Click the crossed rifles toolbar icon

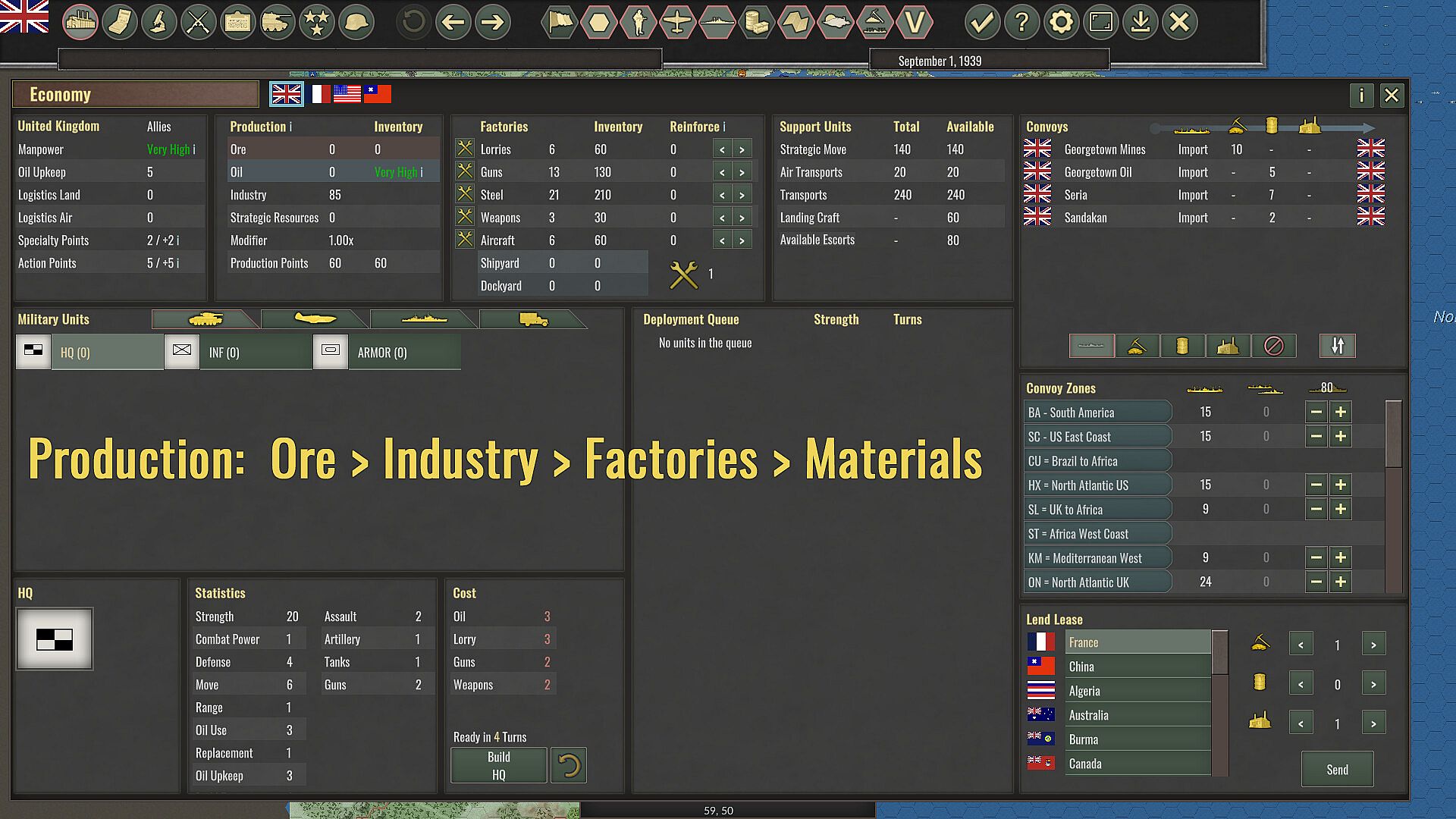click(199, 22)
